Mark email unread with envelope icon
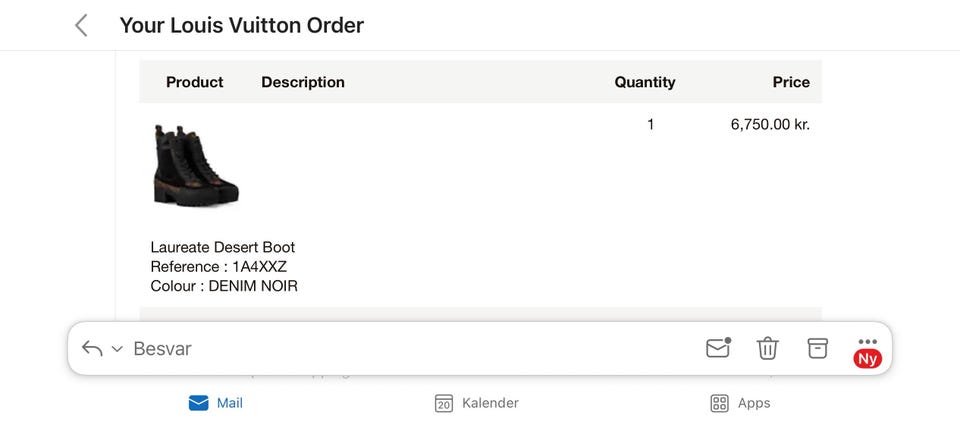Viewport: 960px width, 444px height. tap(718, 348)
